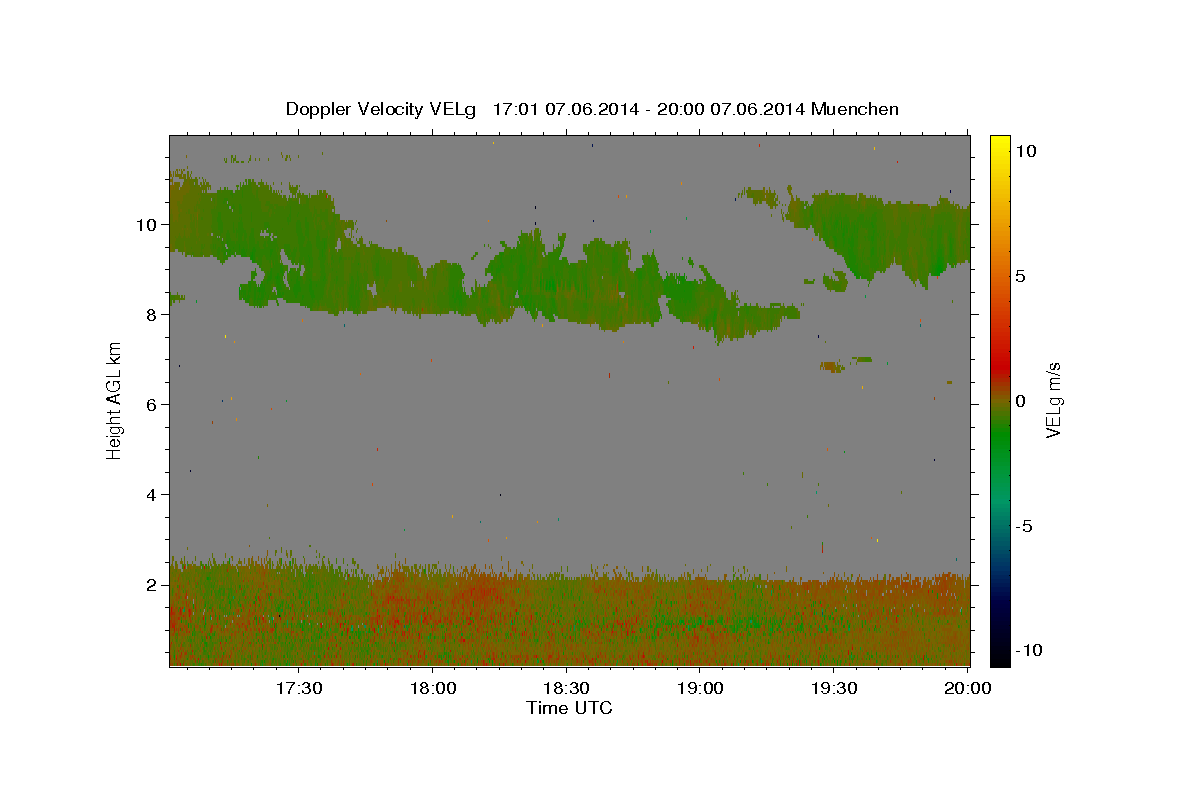Click the '18:30' time tick label
This screenshot has height=800, width=1200.
567,688
